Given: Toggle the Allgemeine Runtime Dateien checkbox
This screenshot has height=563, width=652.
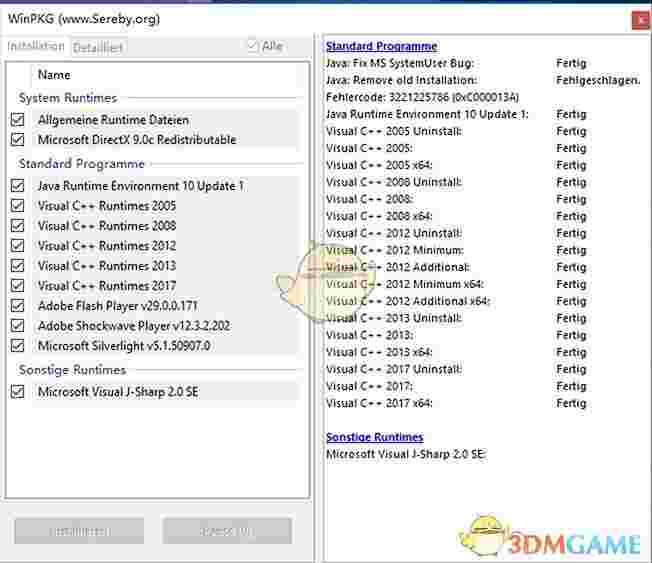Looking at the screenshot, I should click(x=17, y=120).
